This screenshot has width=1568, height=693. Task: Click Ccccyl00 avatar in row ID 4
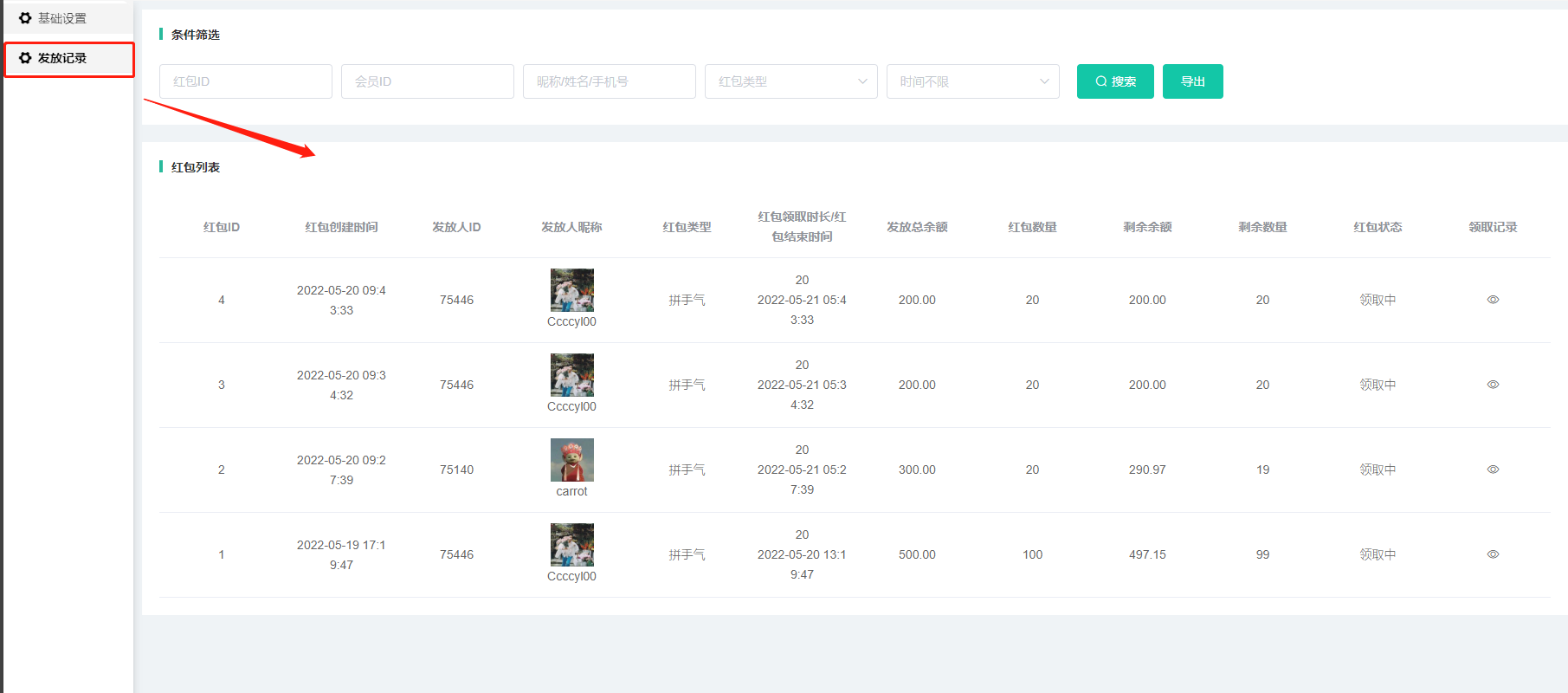click(x=571, y=290)
